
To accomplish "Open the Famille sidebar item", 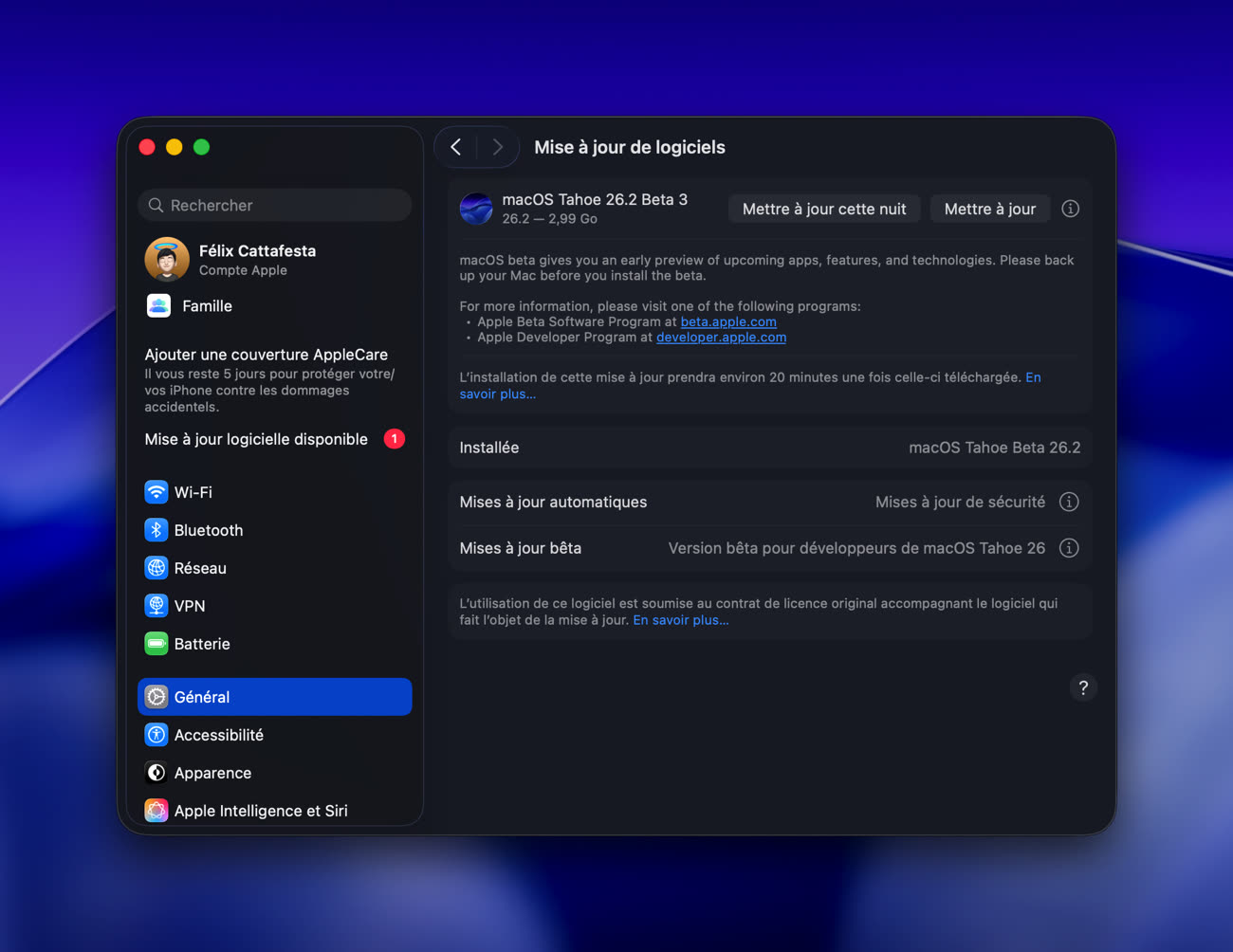I will pyautogui.click(x=207, y=306).
